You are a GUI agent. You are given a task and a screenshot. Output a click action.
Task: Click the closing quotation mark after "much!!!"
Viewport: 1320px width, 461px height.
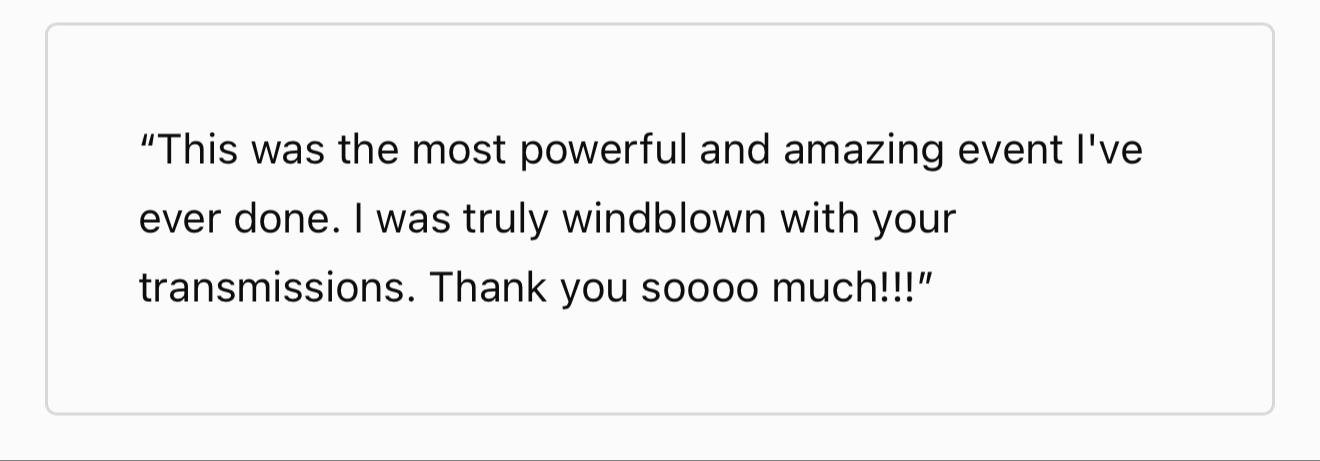click(926, 280)
